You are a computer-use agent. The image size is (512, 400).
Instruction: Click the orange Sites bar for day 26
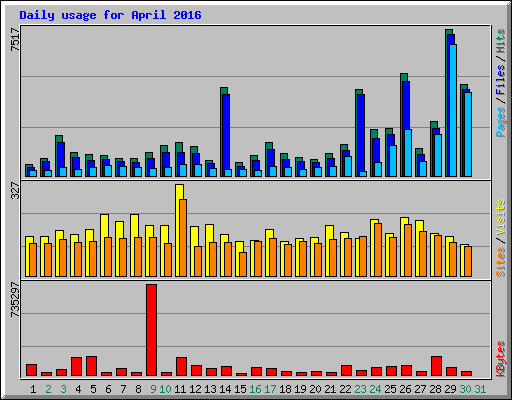408,250
